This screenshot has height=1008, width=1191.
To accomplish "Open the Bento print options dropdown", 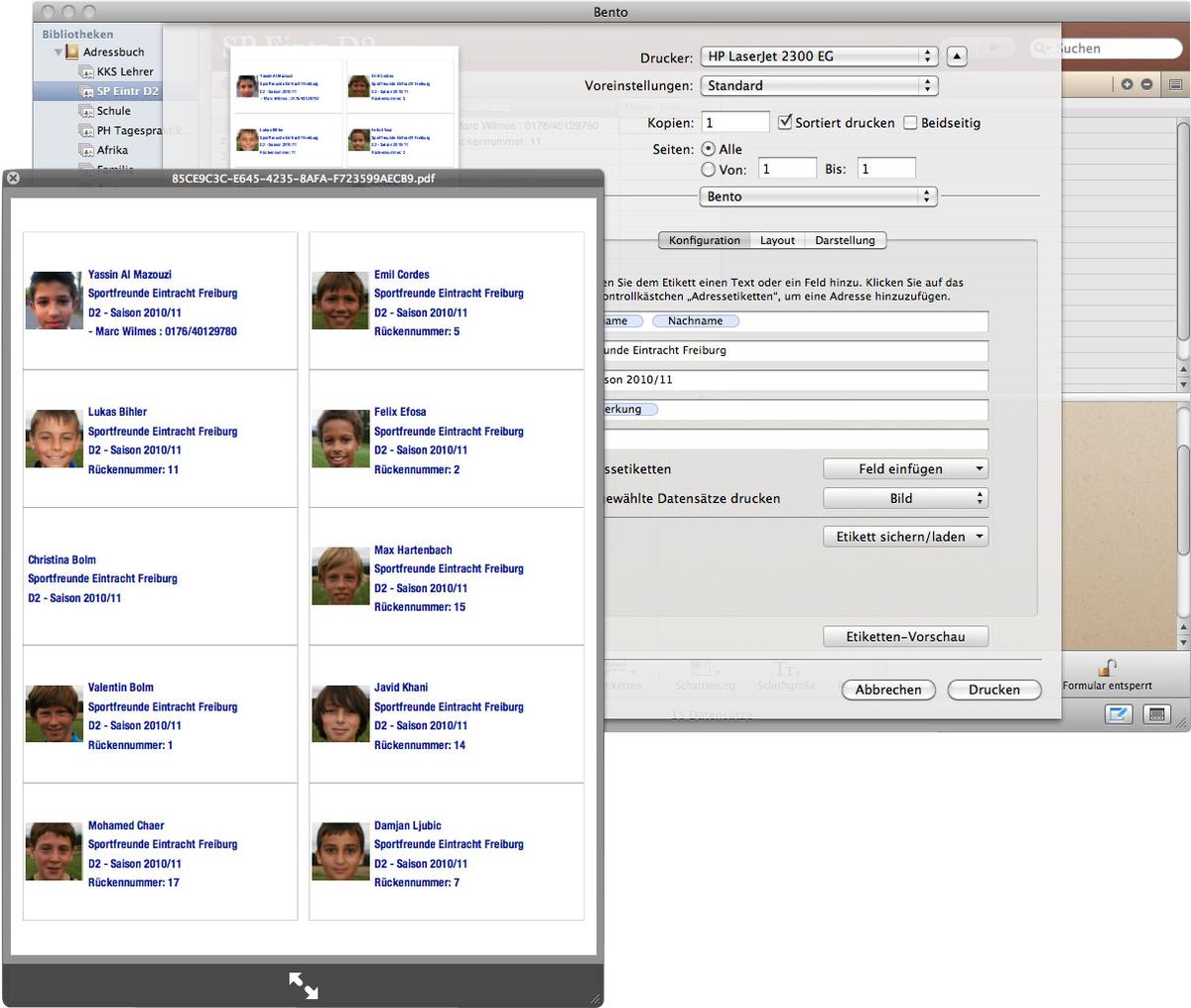I will pyautogui.click(x=820, y=196).
